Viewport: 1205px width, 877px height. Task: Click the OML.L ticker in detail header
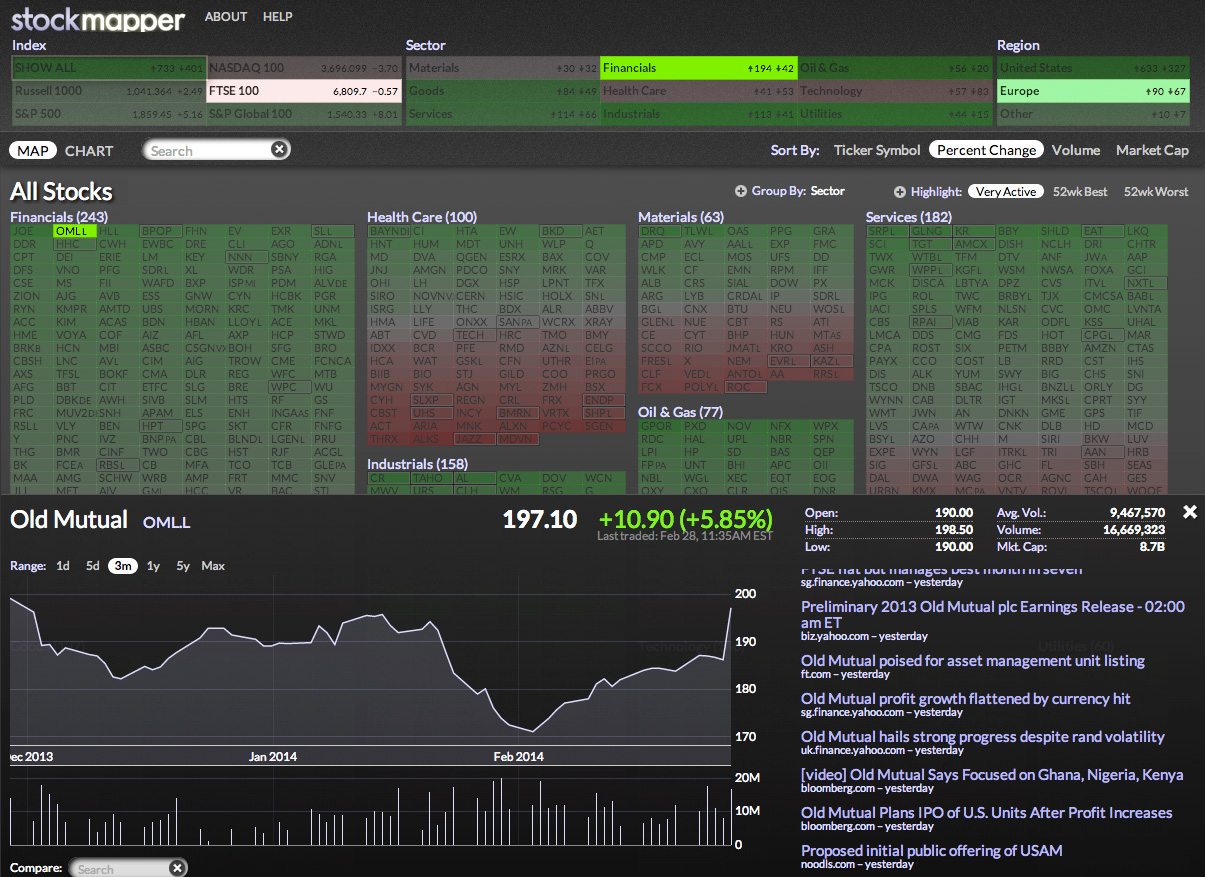[x=166, y=522]
